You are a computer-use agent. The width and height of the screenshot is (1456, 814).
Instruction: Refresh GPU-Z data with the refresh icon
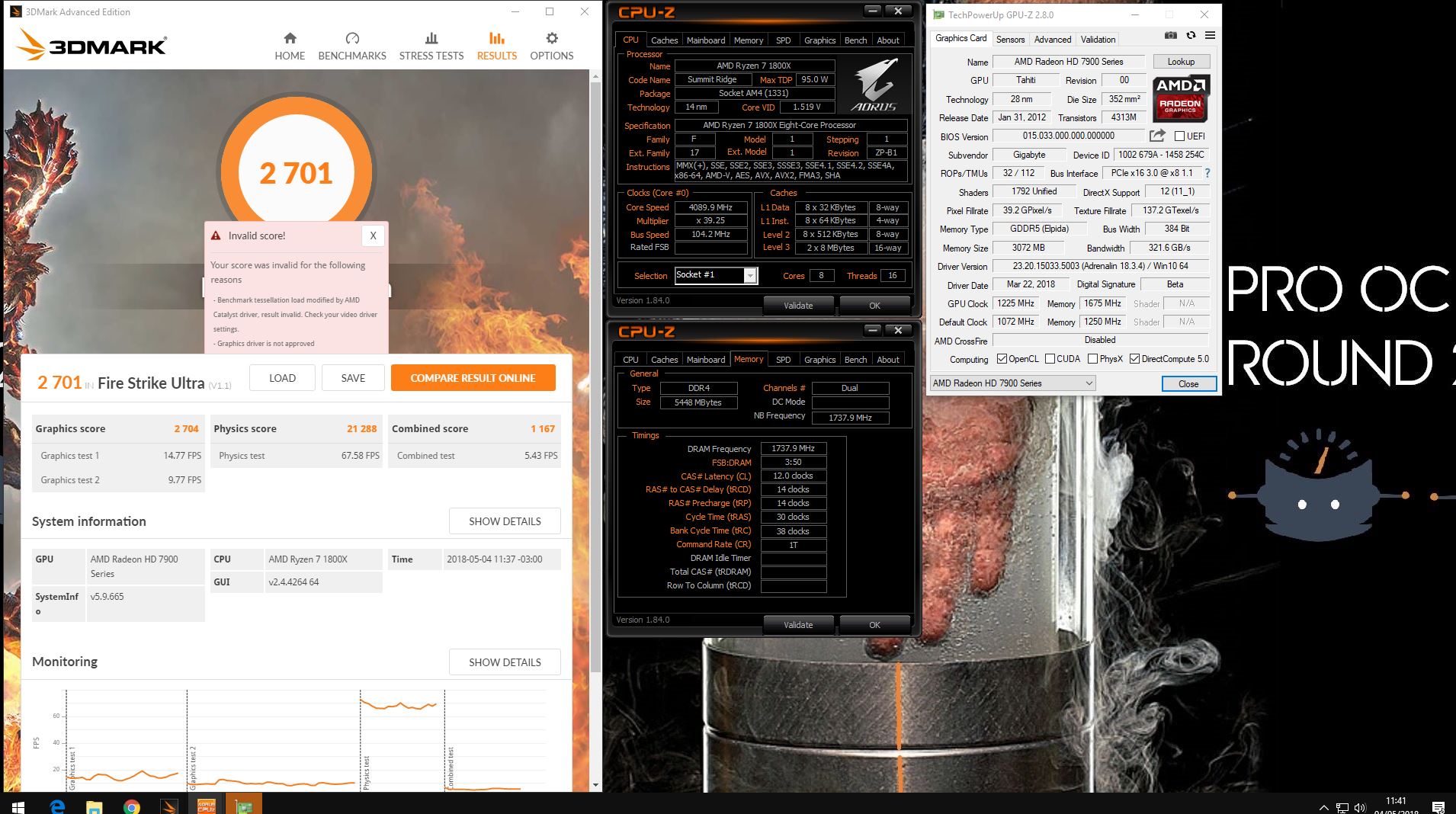tap(1191, 35)
